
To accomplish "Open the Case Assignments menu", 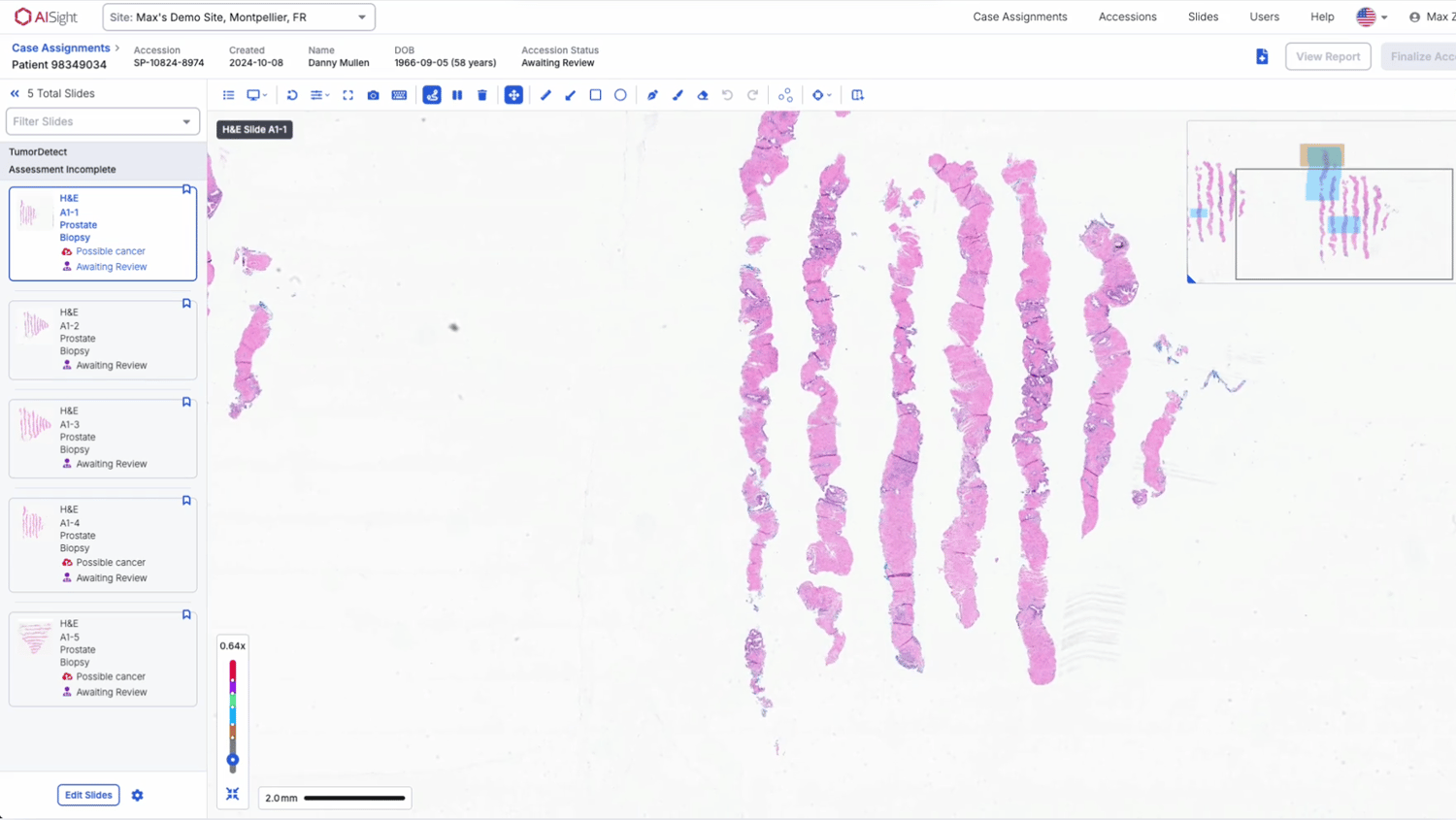I will [1020, 16].
